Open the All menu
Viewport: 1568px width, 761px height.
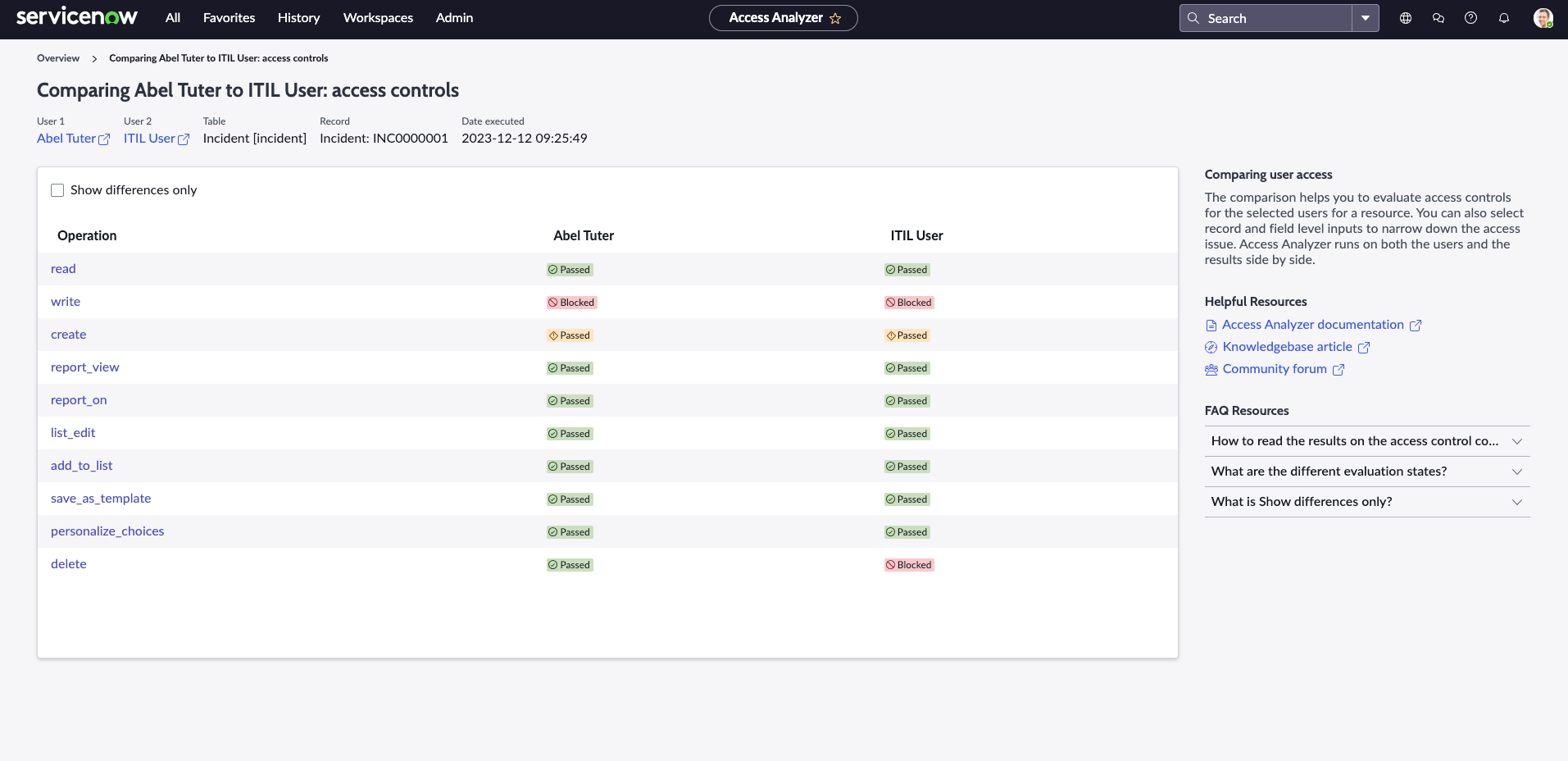[173, 18]
